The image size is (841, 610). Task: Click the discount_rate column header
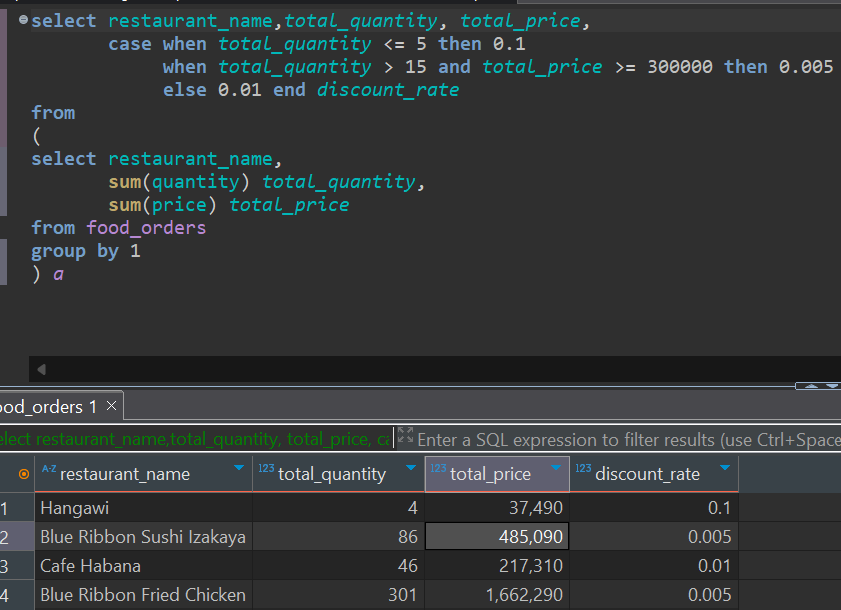[654, 474]
